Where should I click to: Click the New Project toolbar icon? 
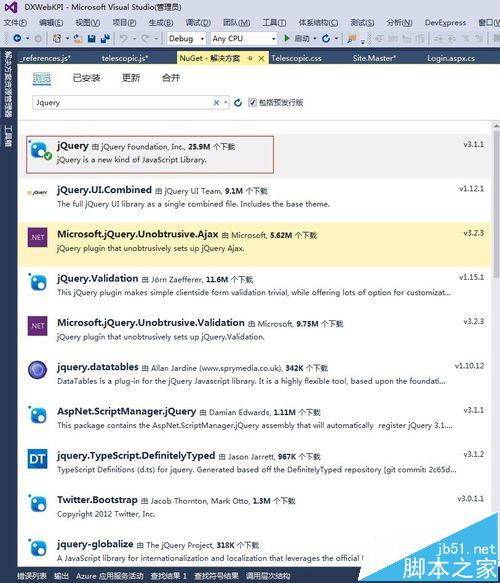[57, 38]
